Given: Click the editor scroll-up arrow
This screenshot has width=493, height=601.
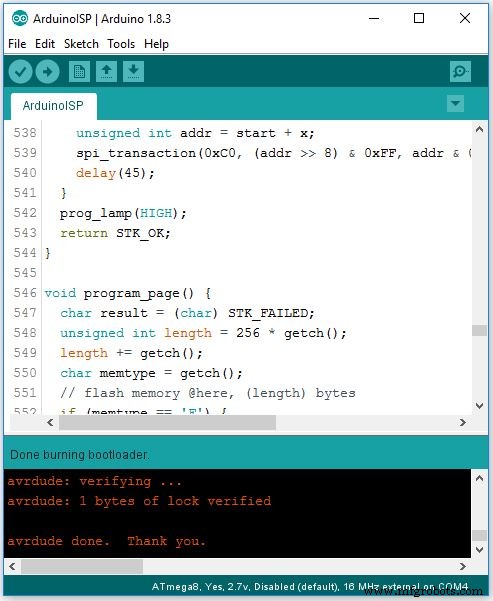Looking at the screenshot, I should pyautogui.click(x=479, y=130).
